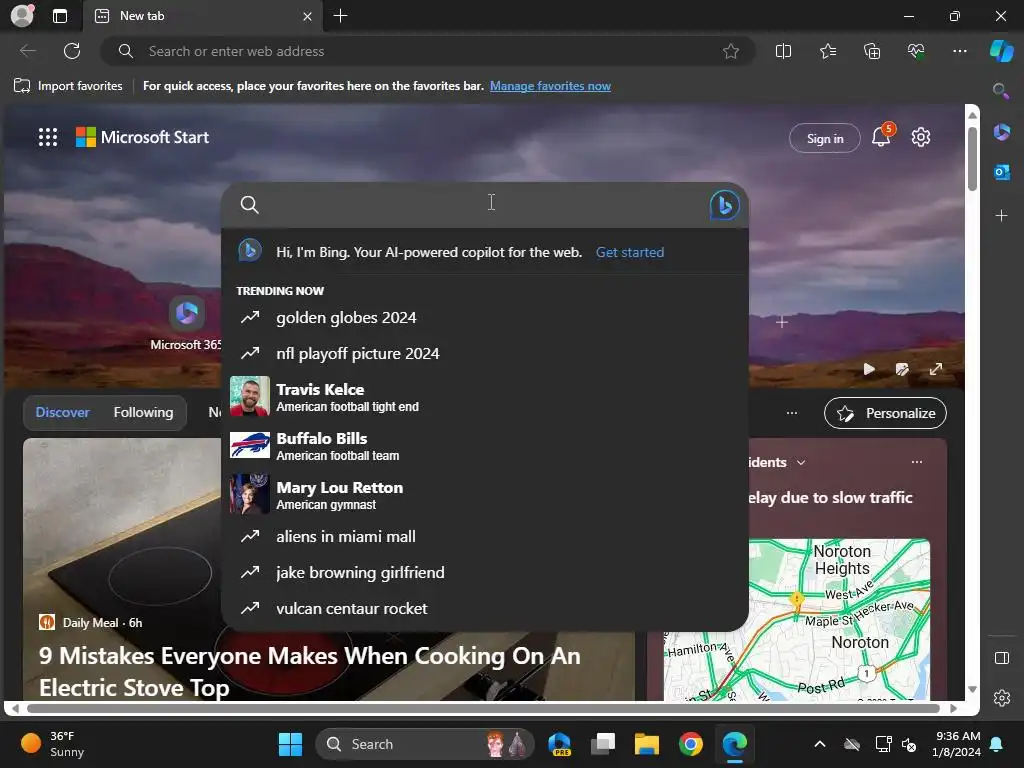This screenshot has width=1024, height=768.
Task: Open the electric stove top article
Action: 310,671
